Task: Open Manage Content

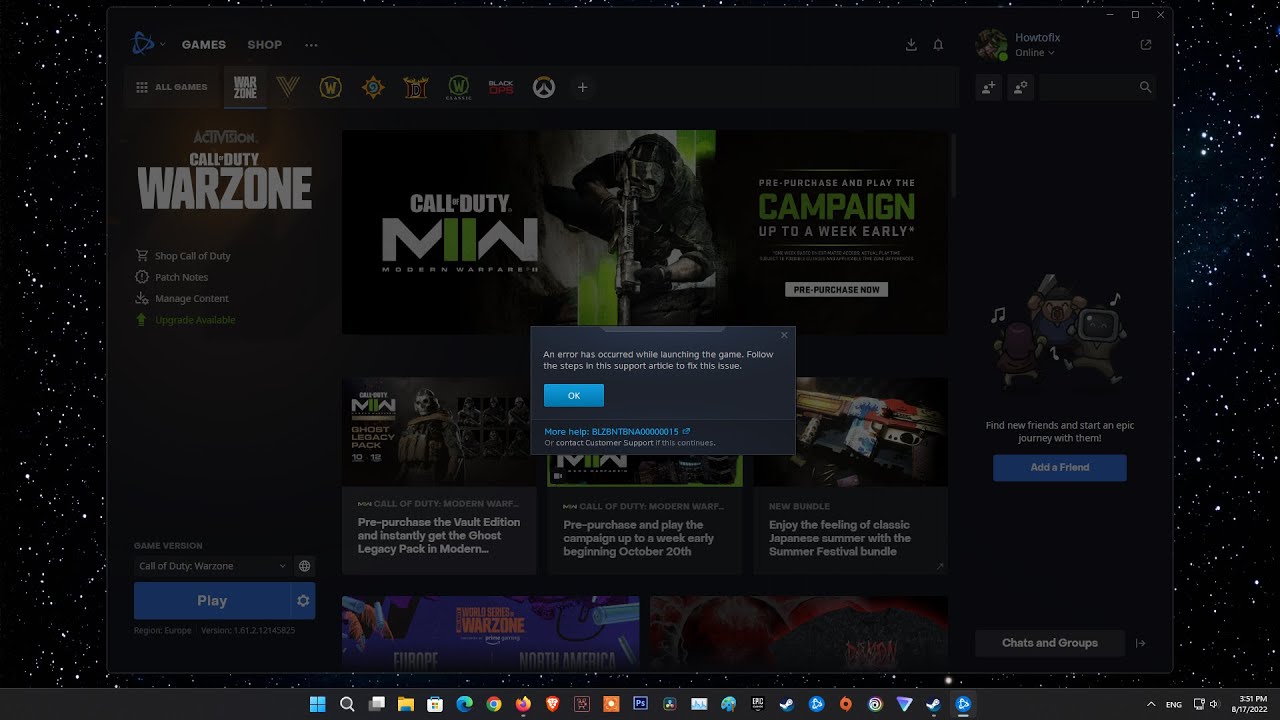Action: point(182,298)
